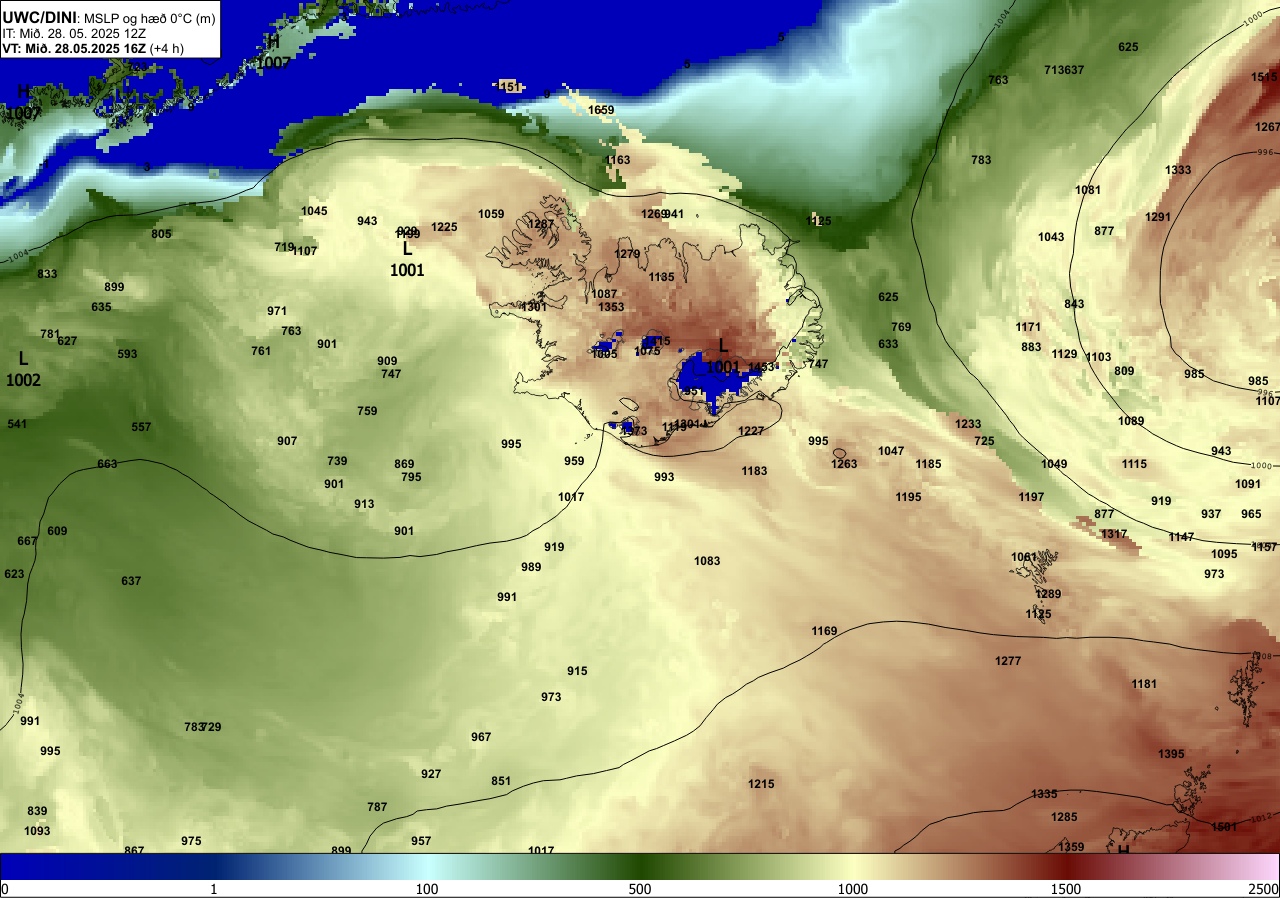This screenshot has width=1280, height=898.
Task: Click the value 1353 over Iceland
Action: pos(611,307)
